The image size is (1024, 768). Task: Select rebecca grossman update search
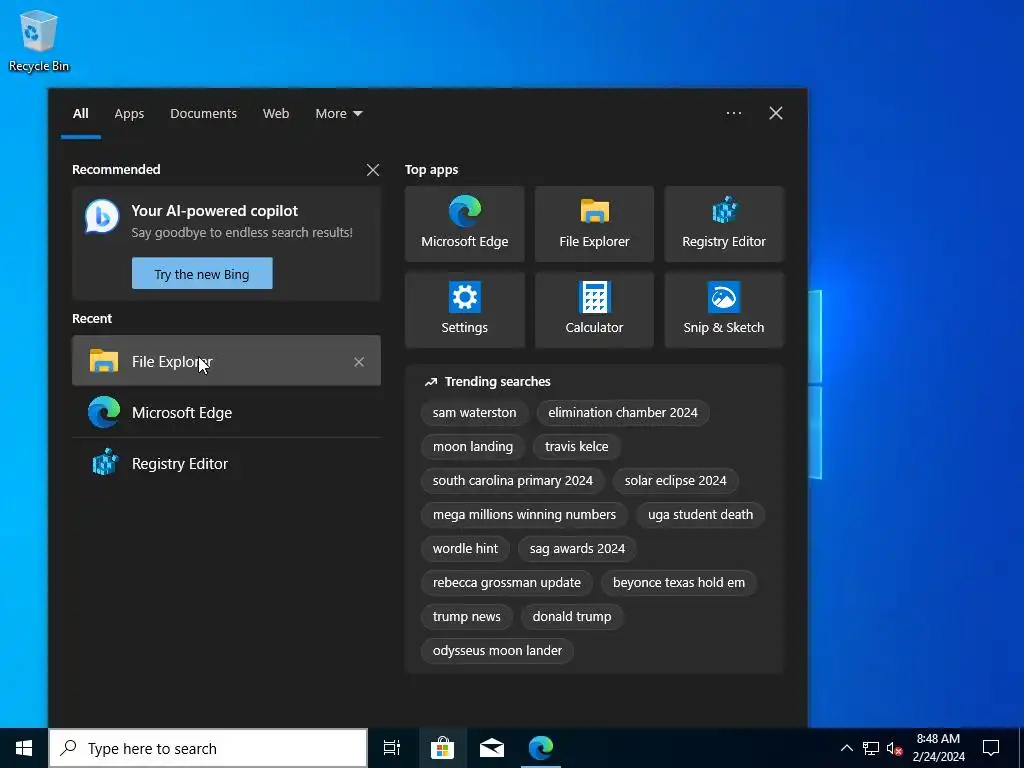click(506, 583)
